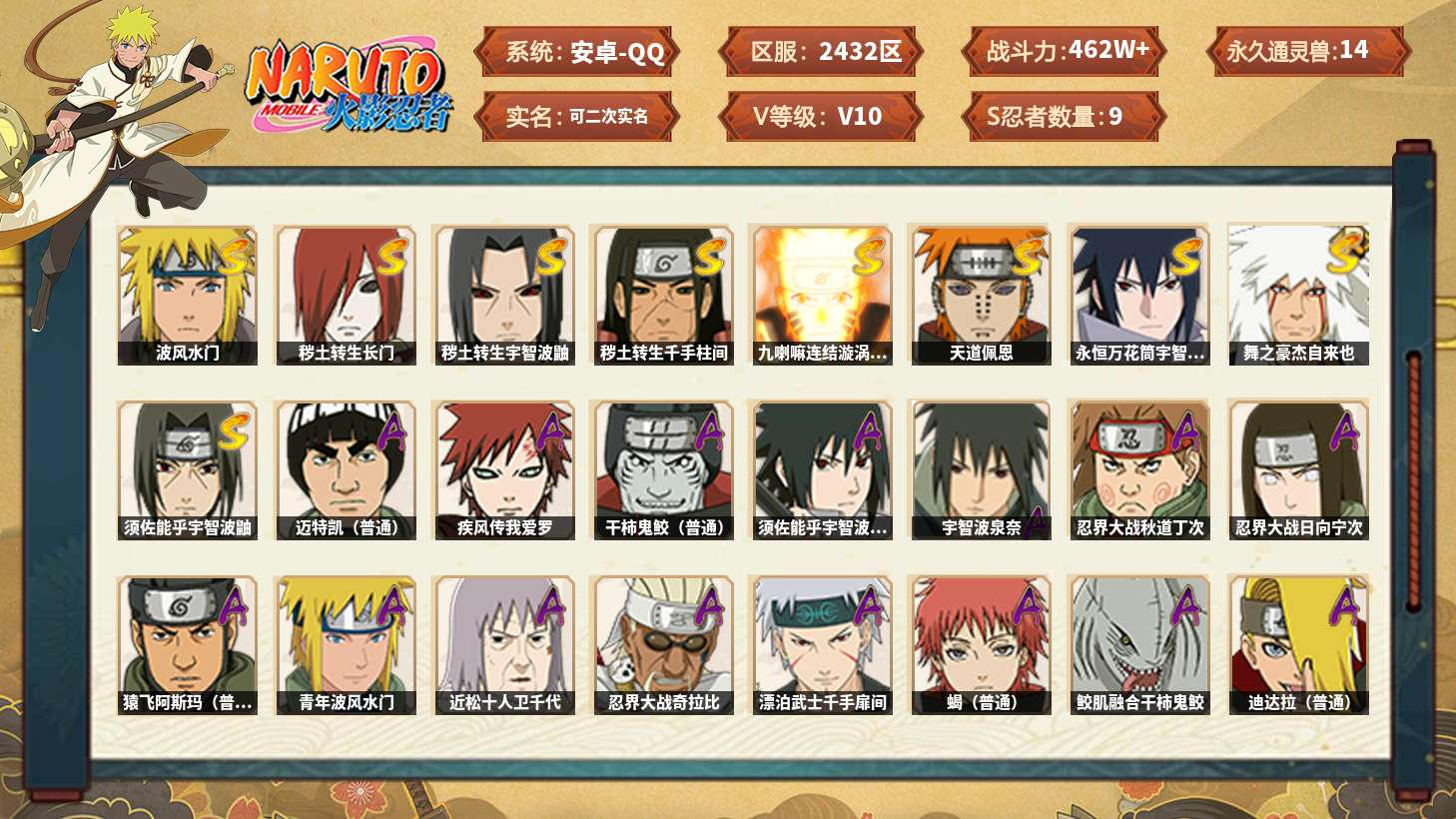Click the V等级: V10 badge
1456x819 pixels.
820,116
